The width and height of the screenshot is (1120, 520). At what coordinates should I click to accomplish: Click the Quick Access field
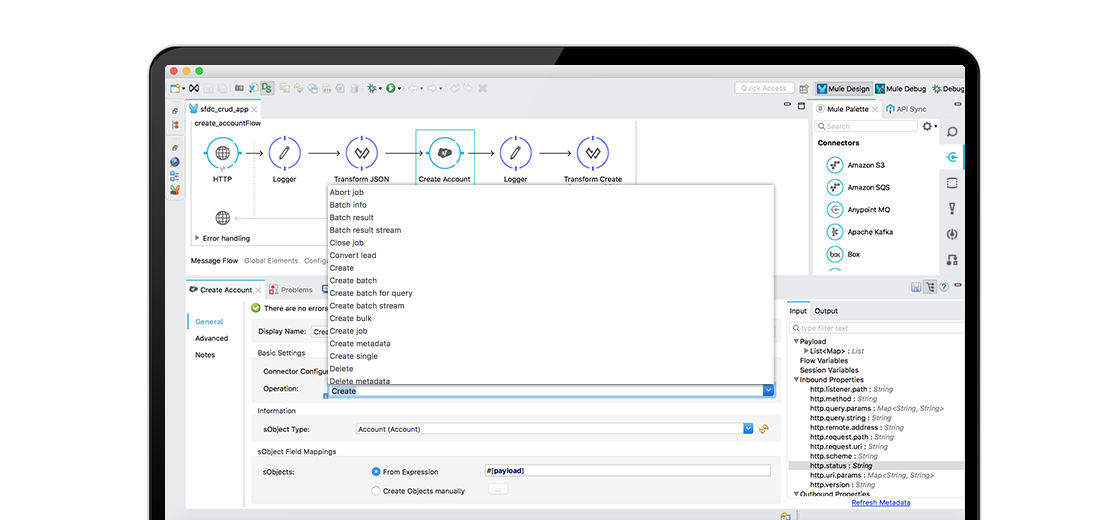[x=764, y=88]
